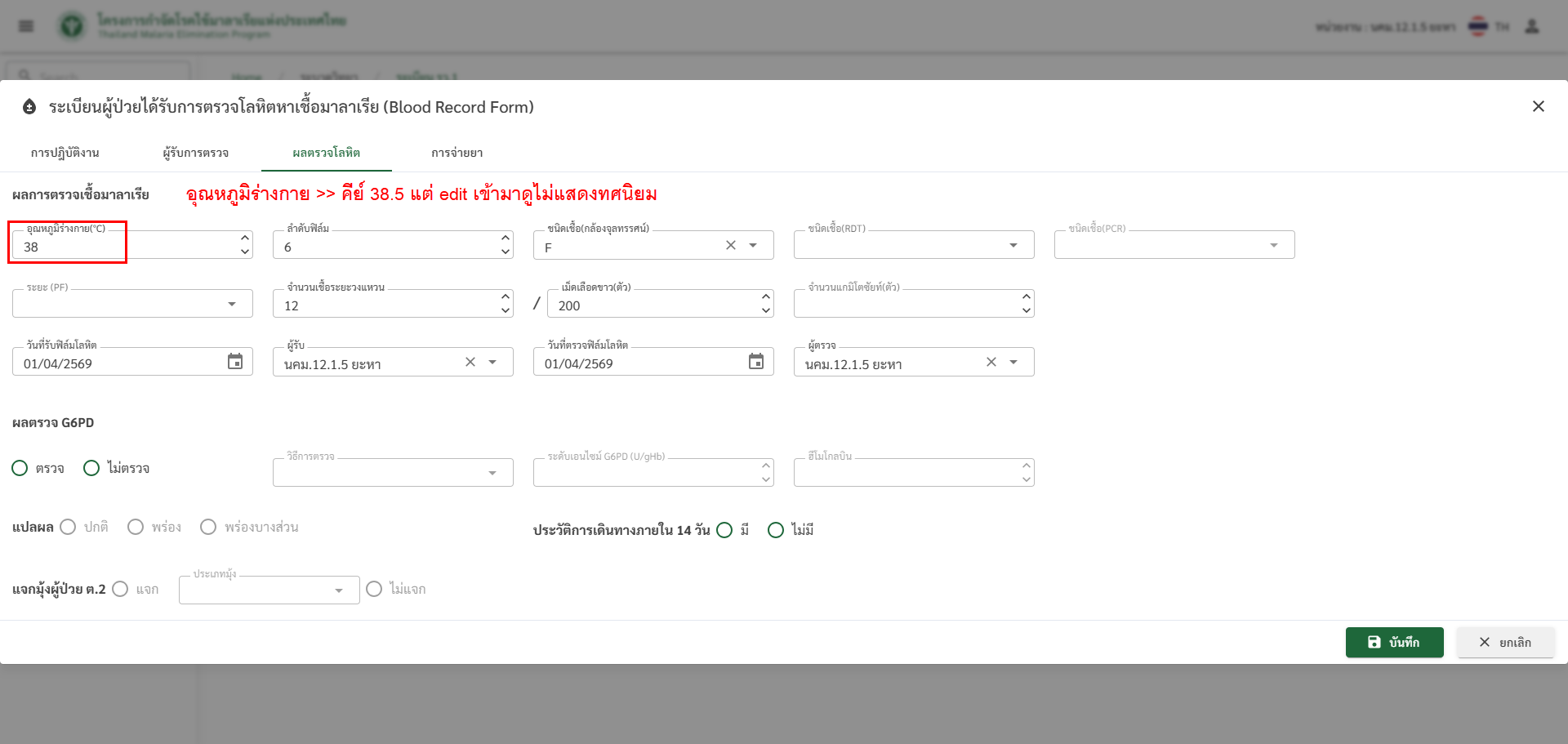Select the ตรวจ radio for G6PD
Image resolution: width=1568 pixels, height=744 pixels.
pyautogui.click(x=20, y=468)
